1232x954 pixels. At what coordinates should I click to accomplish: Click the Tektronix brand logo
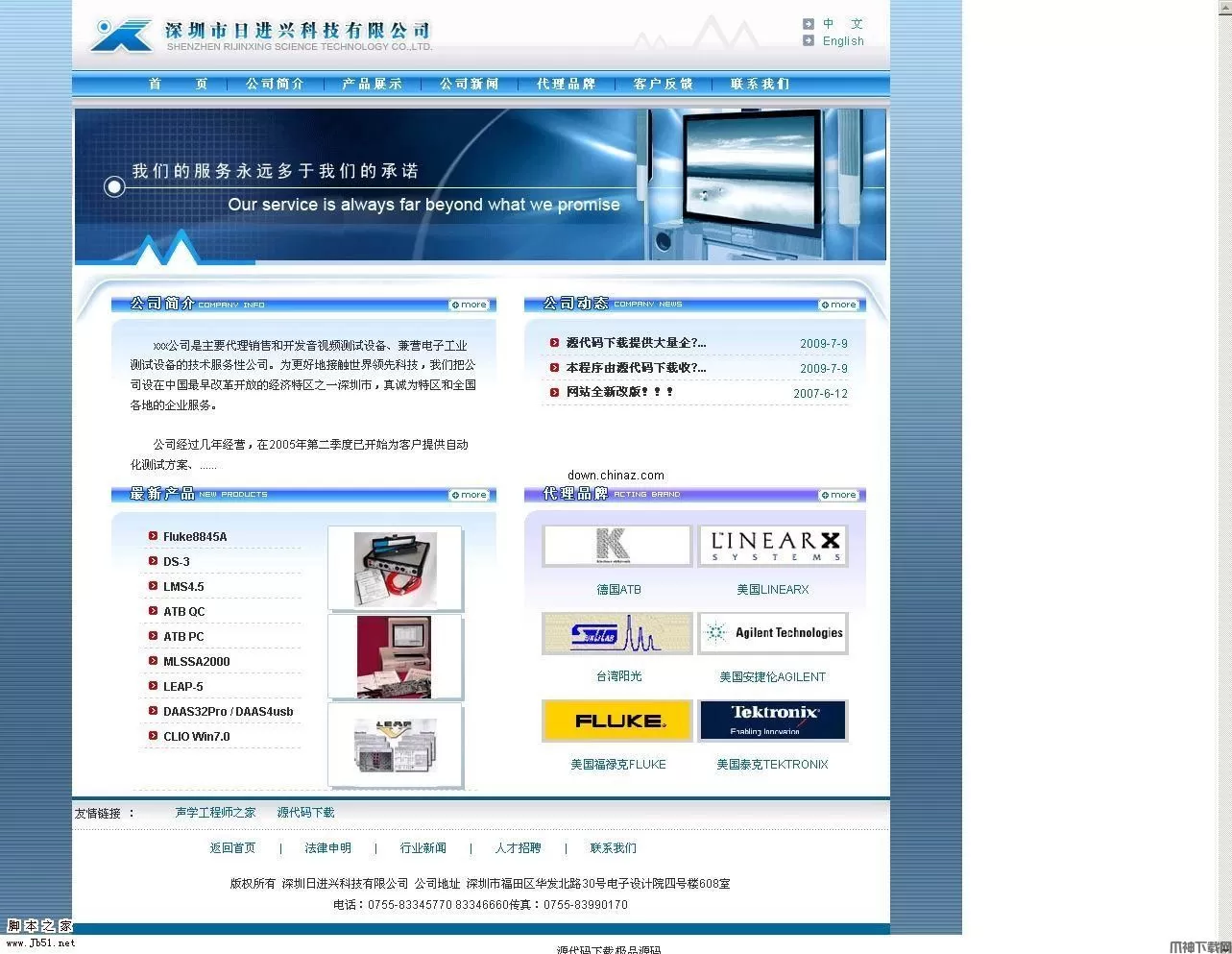pos(772,721)
